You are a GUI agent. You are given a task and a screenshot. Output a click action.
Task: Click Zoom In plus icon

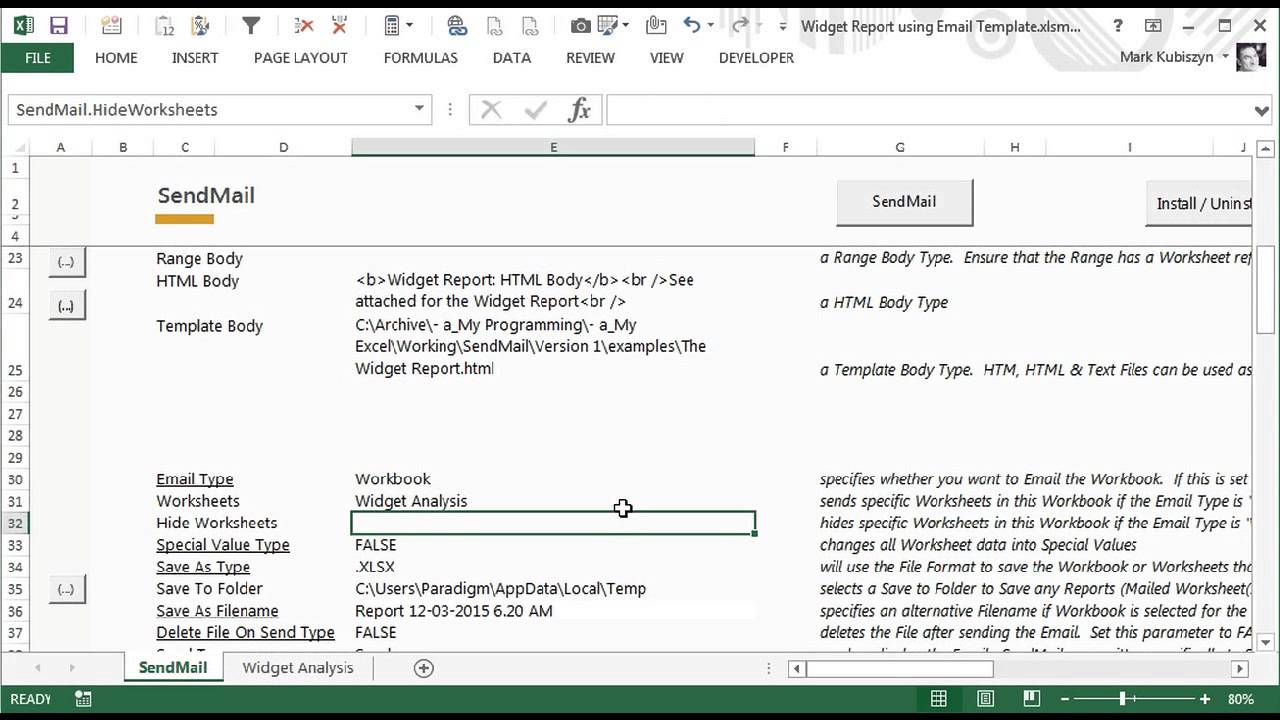1205,699
